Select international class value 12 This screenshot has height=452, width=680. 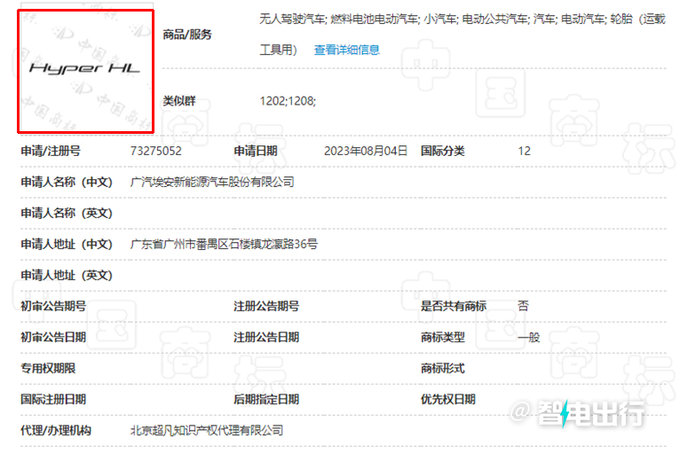(x=524, y=151)
